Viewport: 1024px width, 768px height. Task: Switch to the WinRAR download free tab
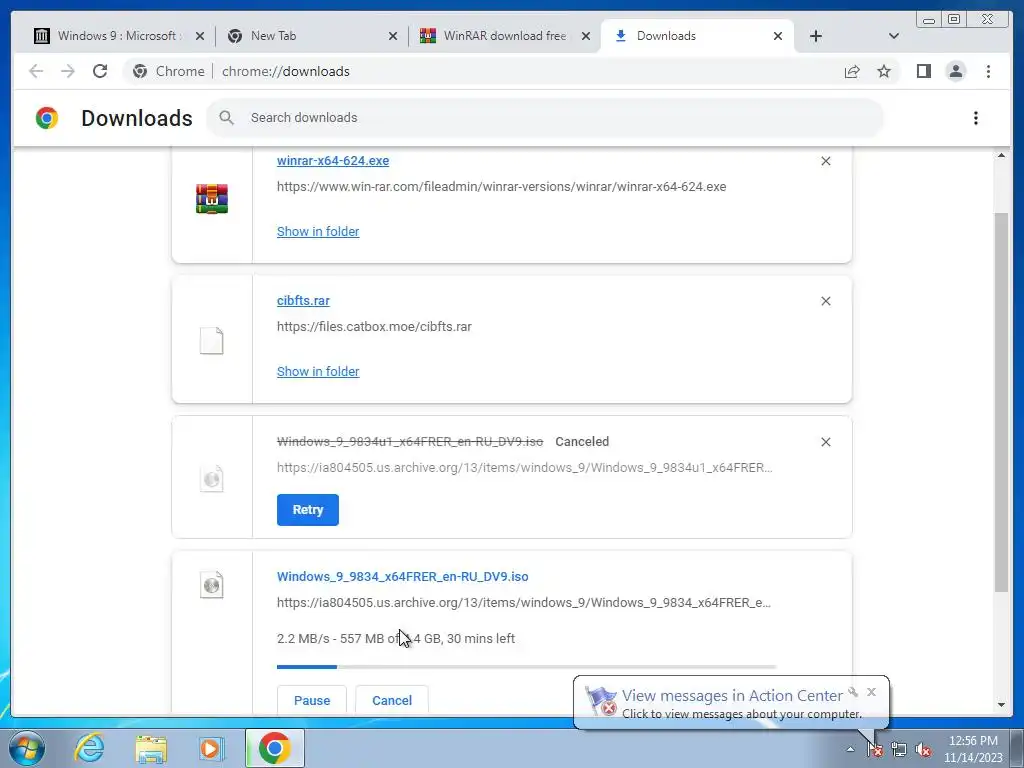coord(504,36)
